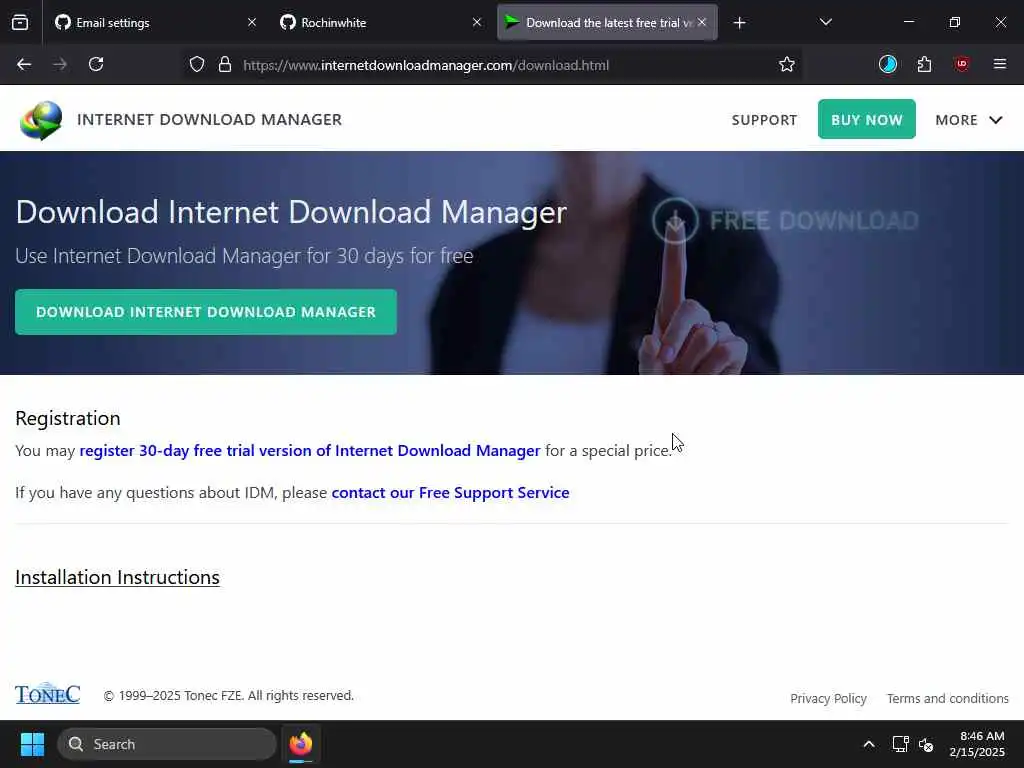Image resolution: width=1024 pixels, height=768 pixels.
Task: Open the Privacy Policy link
Action: 828,699
